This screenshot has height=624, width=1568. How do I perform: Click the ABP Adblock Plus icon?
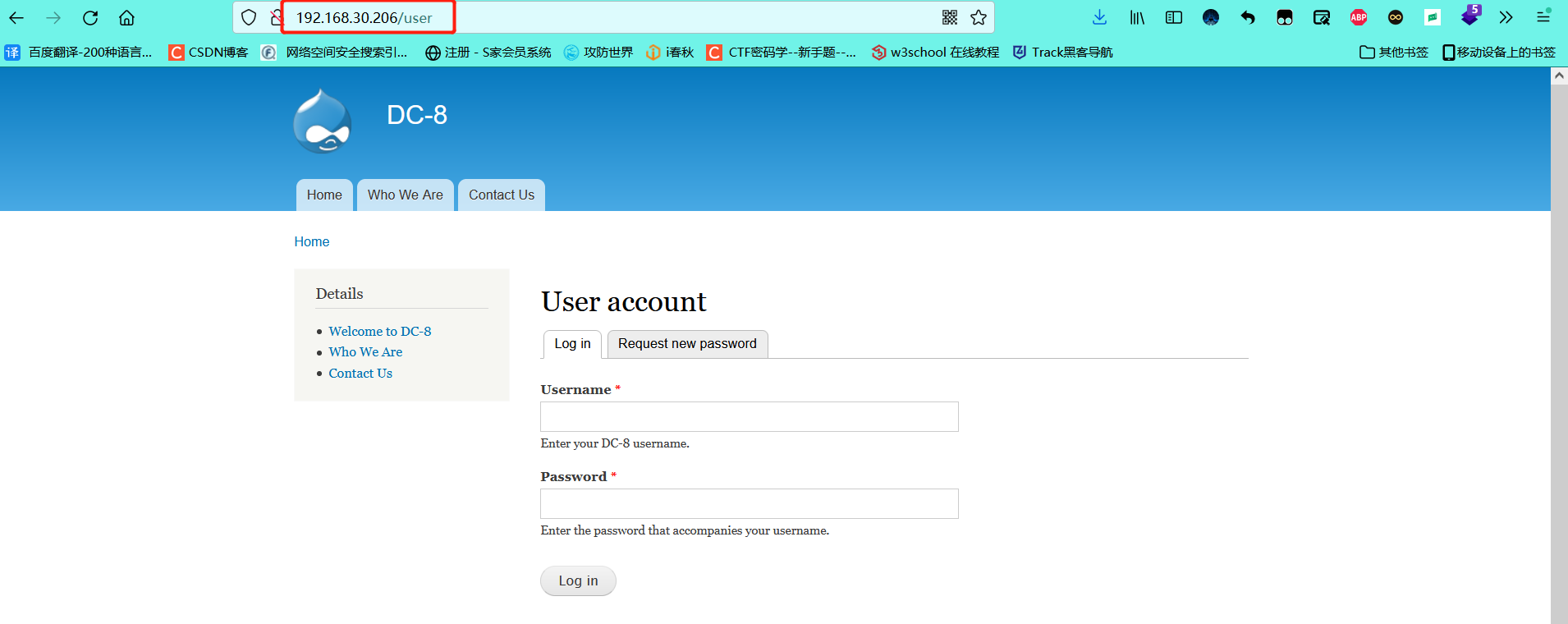point(1359,17)
